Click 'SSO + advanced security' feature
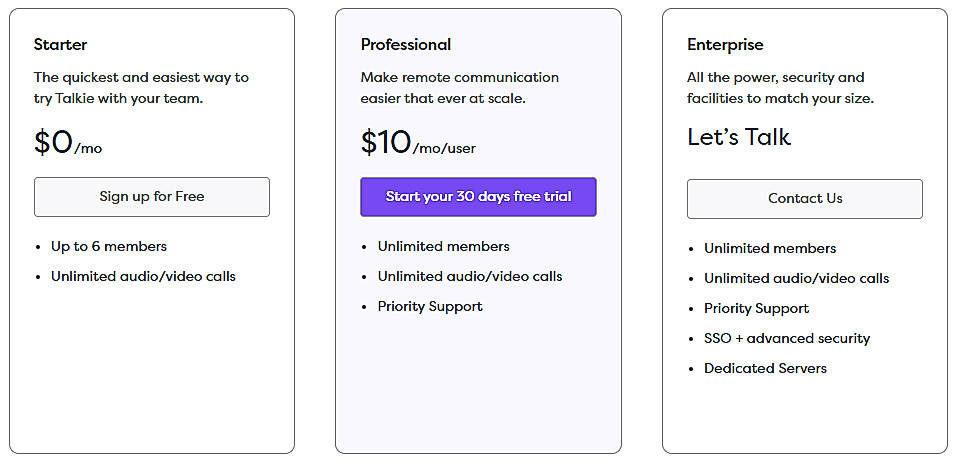Image resolution: width=956 pixels, height=463 pixels. click(787, 338)
